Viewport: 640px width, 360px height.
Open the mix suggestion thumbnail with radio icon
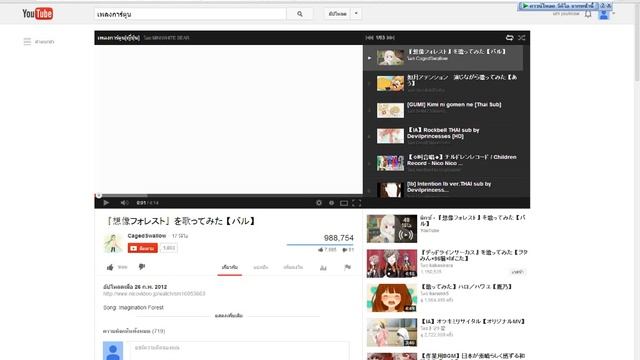pos(392,229)
